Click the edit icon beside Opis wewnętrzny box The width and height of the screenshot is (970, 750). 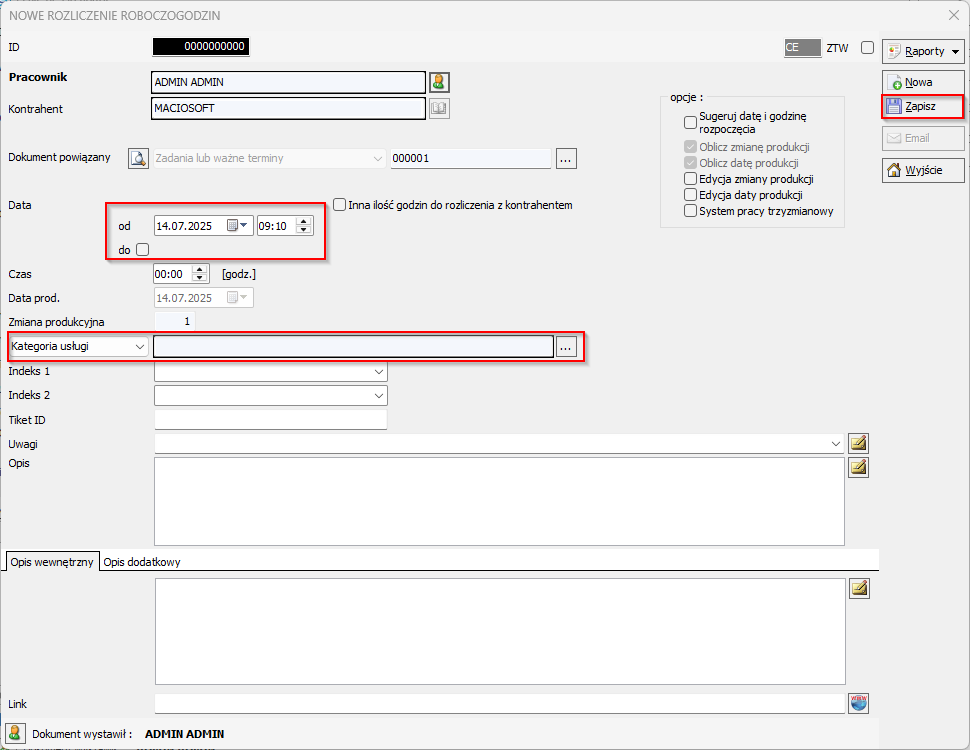point(858,588)
